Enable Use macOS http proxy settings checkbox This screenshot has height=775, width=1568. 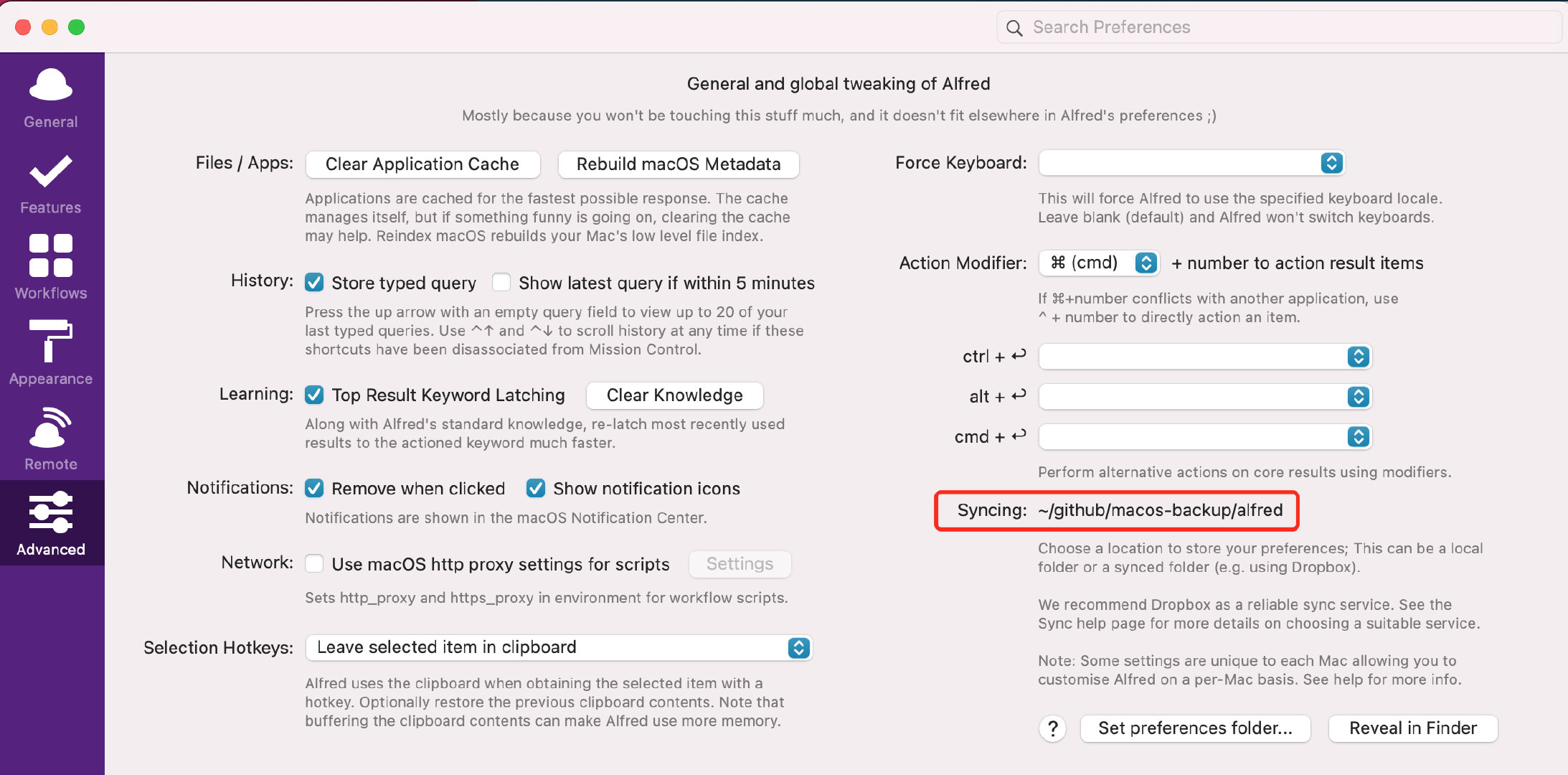click(314, 564)
